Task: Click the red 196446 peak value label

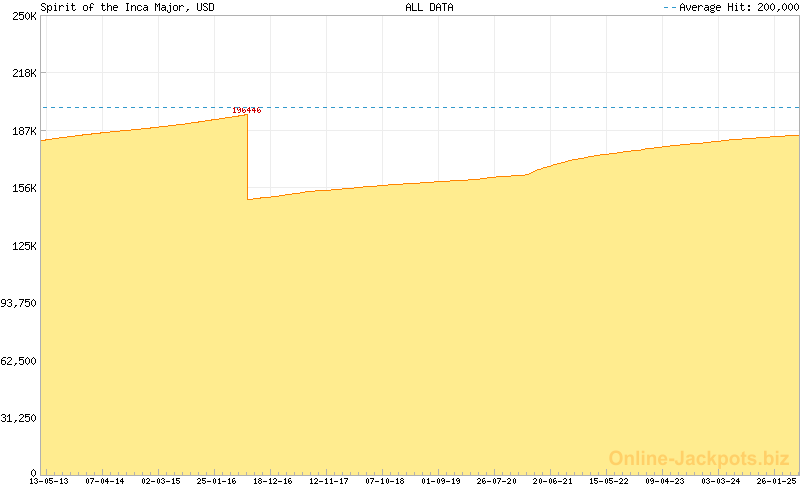Action: tap(246, 110)
